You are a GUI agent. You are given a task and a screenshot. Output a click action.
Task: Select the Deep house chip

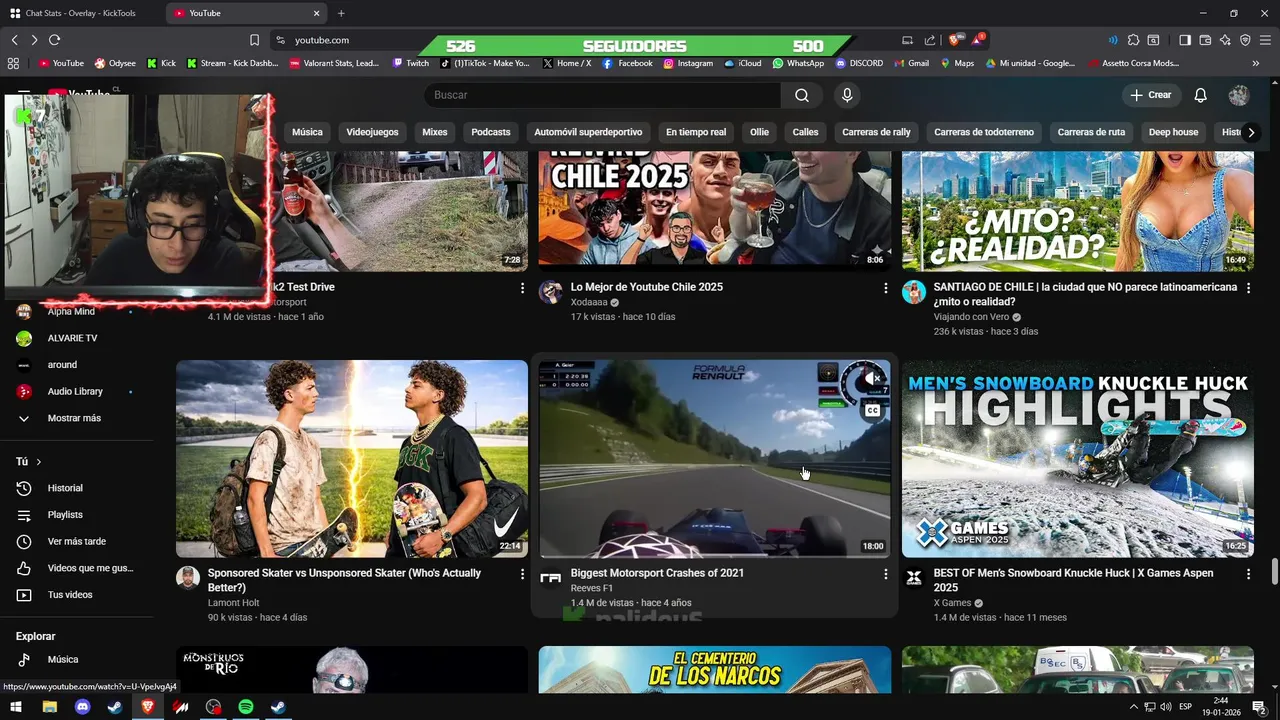[1173, 132]
